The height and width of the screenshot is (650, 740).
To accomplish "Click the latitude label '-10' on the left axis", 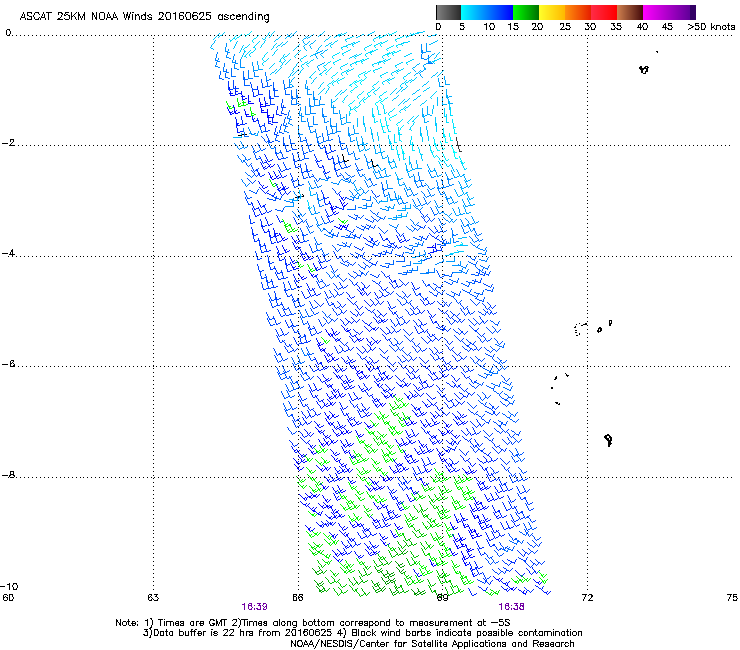I will [9, 586].
